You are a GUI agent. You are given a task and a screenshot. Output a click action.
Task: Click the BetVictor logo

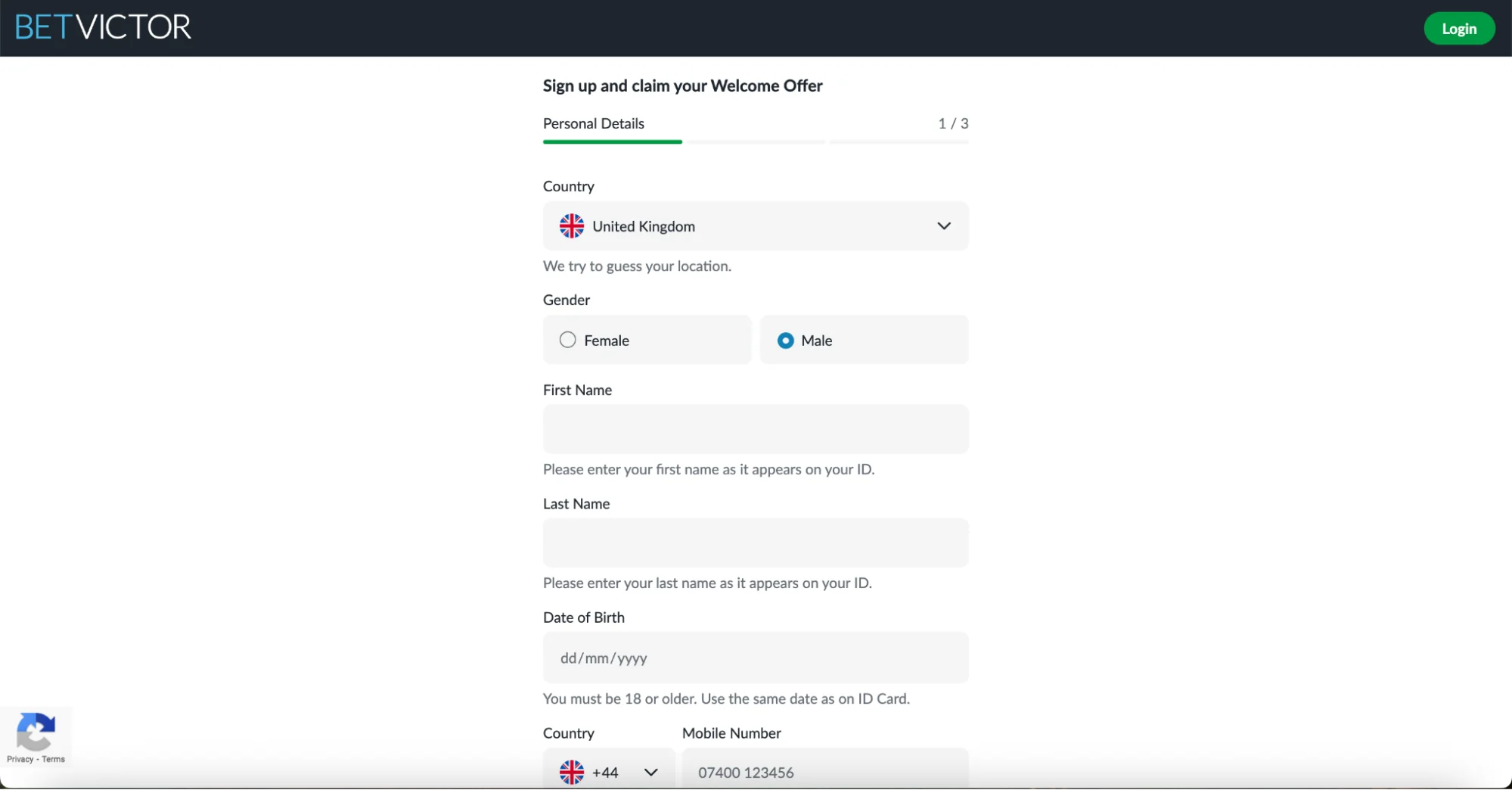click(x=103, y=28)
